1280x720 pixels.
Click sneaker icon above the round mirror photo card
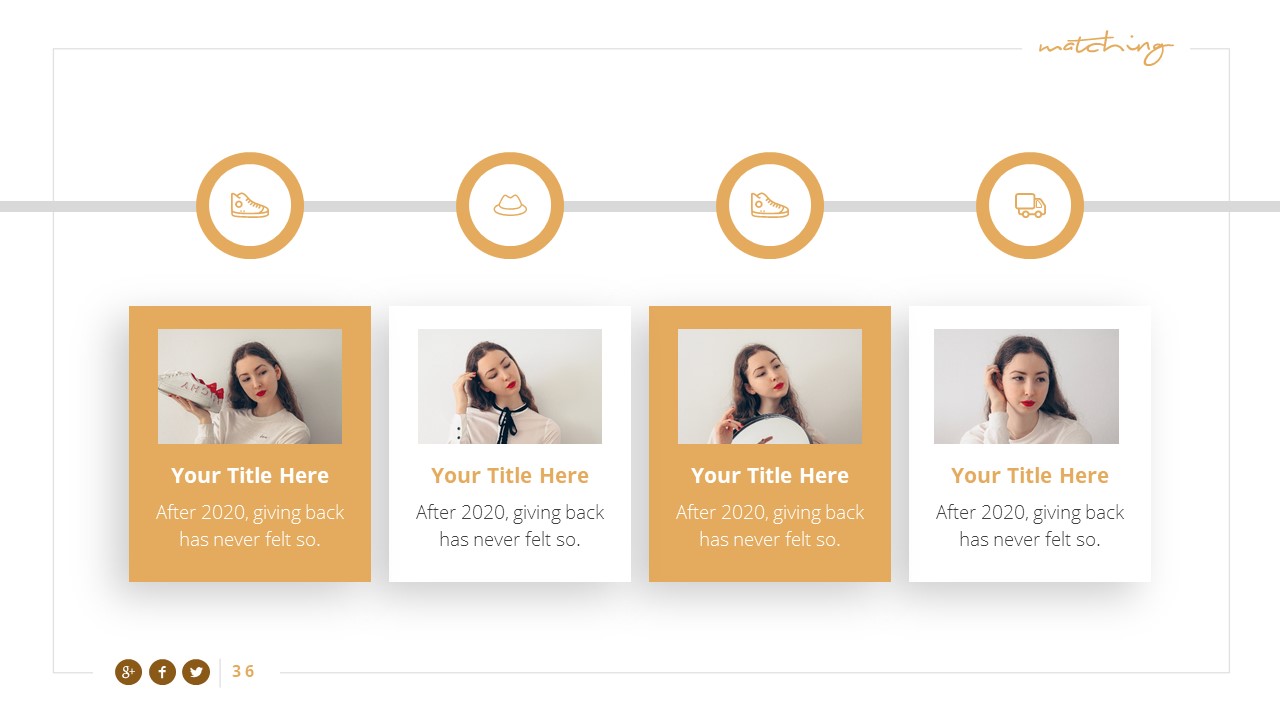pyautogui.click(x=770, y=205)
